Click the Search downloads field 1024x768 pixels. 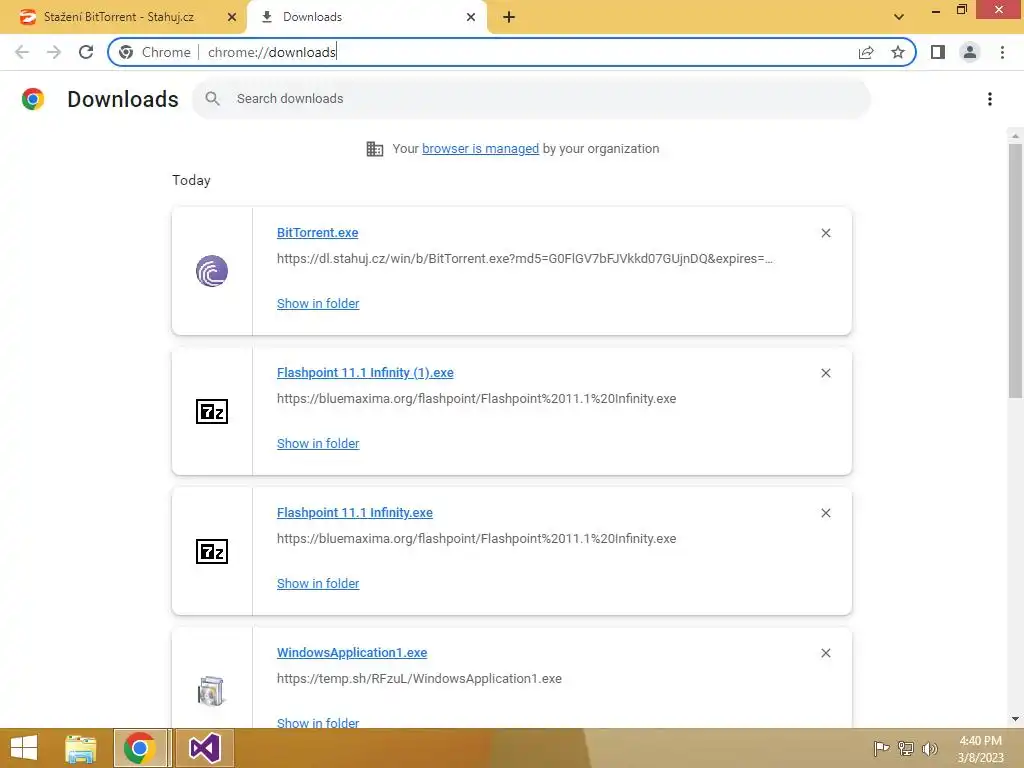click(532, 99)
